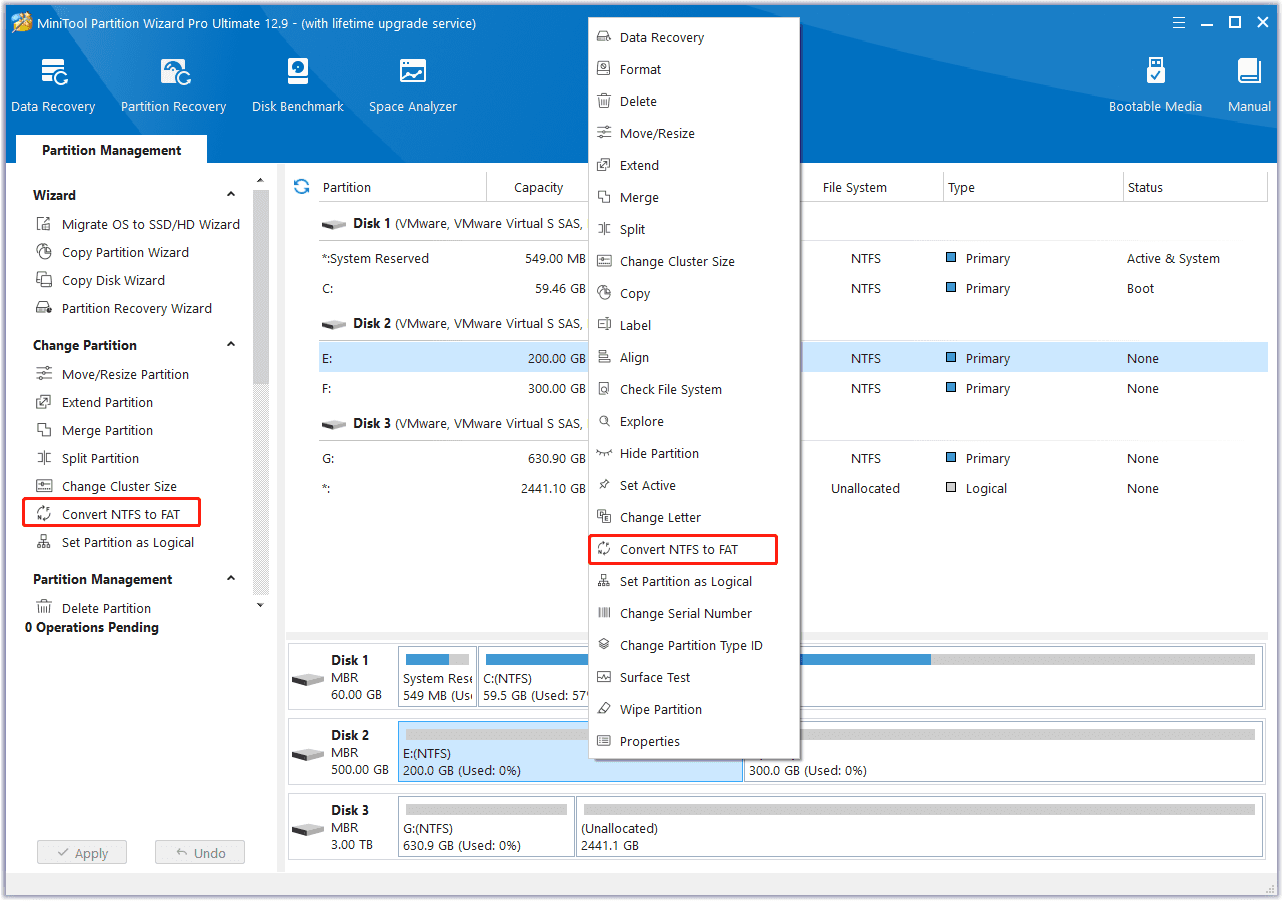This screenshot has width=1283, height=901.
Task: Choose Align from context menu
Action: click(693, 357)
